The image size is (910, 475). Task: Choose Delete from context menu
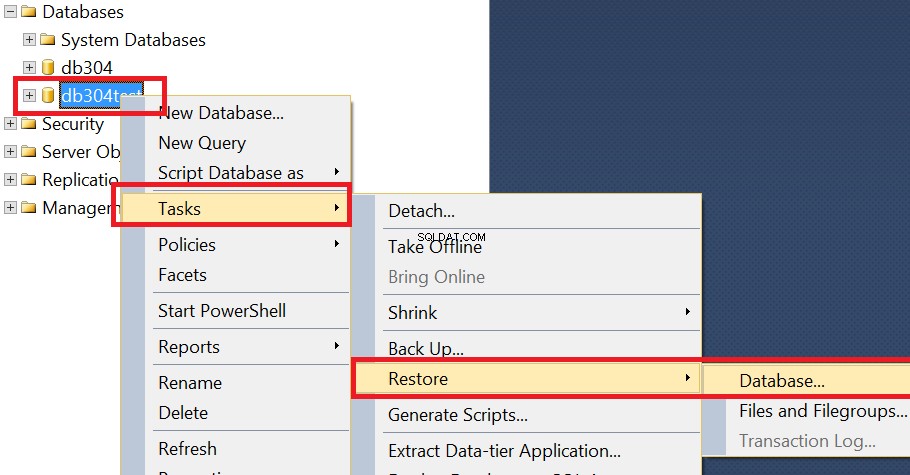point(235,413)
